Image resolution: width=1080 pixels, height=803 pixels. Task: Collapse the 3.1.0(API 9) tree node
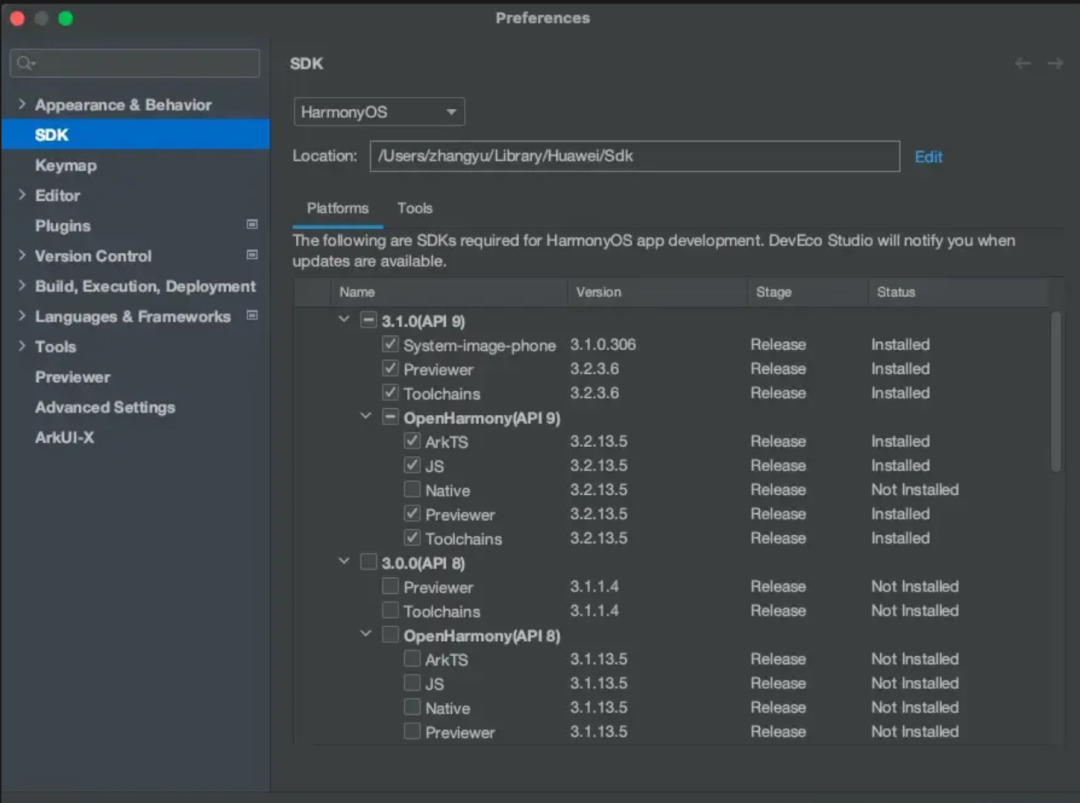345,320
